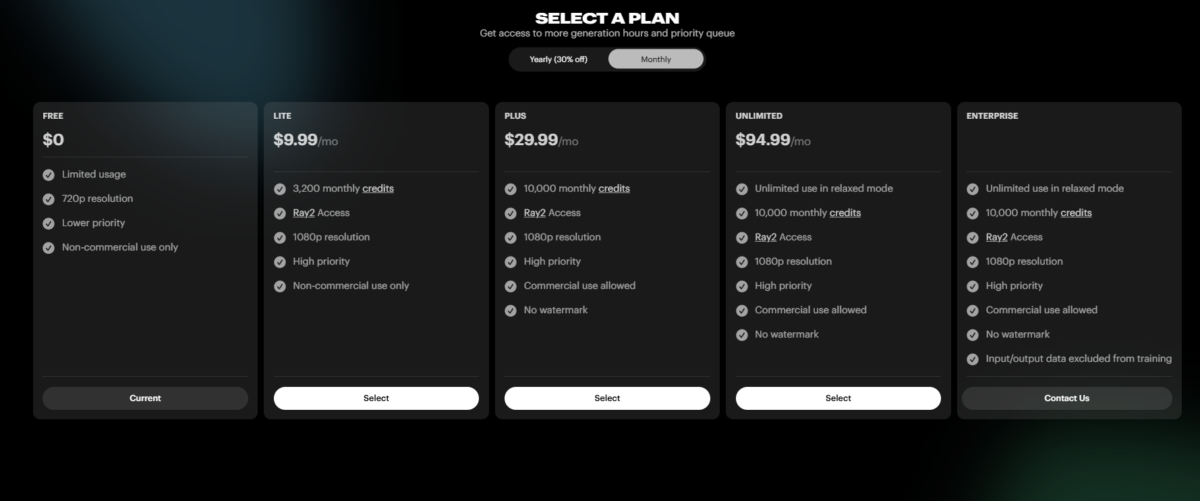
Task: Open Ray2 link in the Enterprise plan
Action: tap(998, 237)
